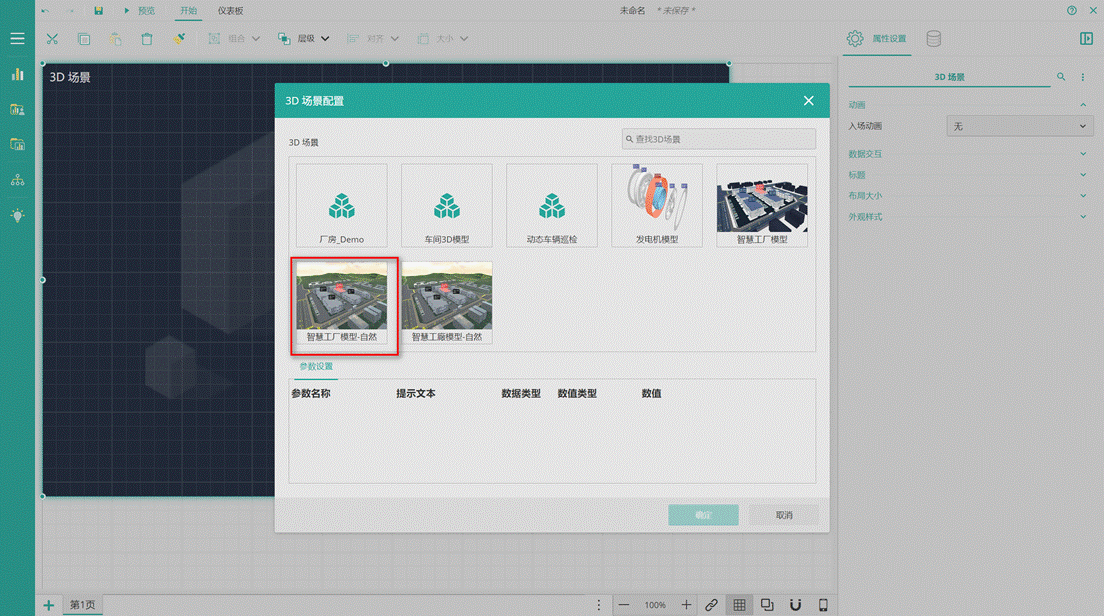Toggle the mobile device preview icon
Viewport: 1104px width, 616px height.
tap(824, 605)
